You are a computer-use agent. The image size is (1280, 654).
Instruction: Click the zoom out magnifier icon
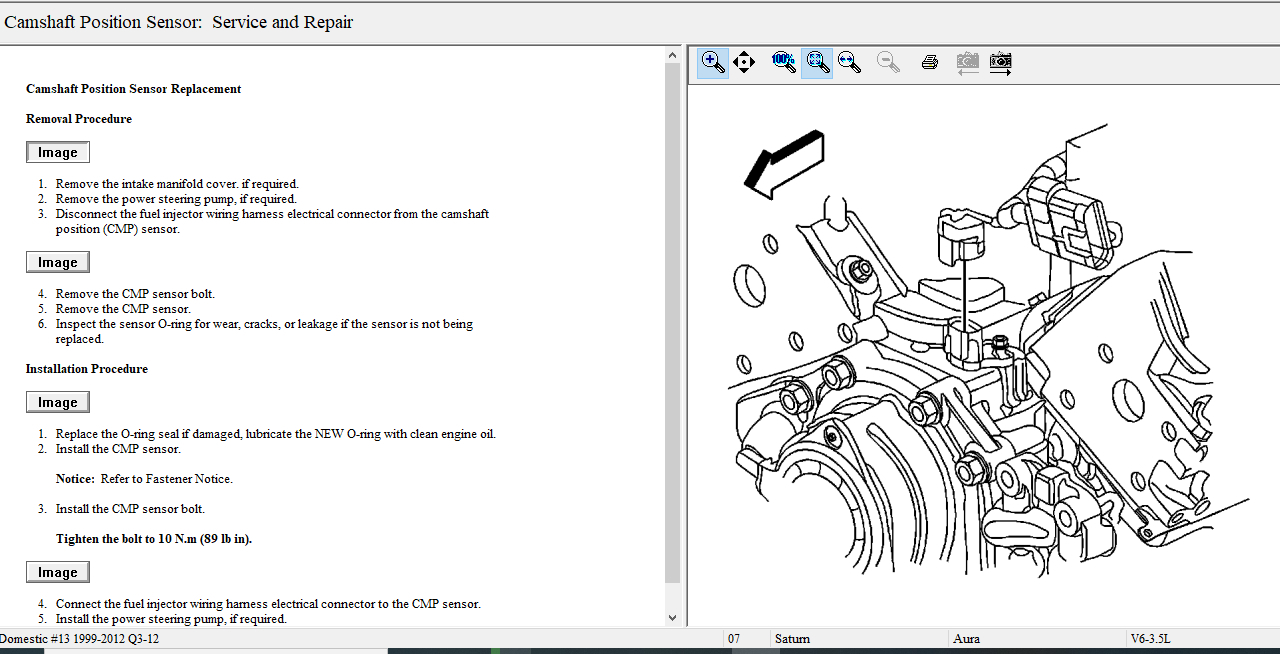[888, 62]
